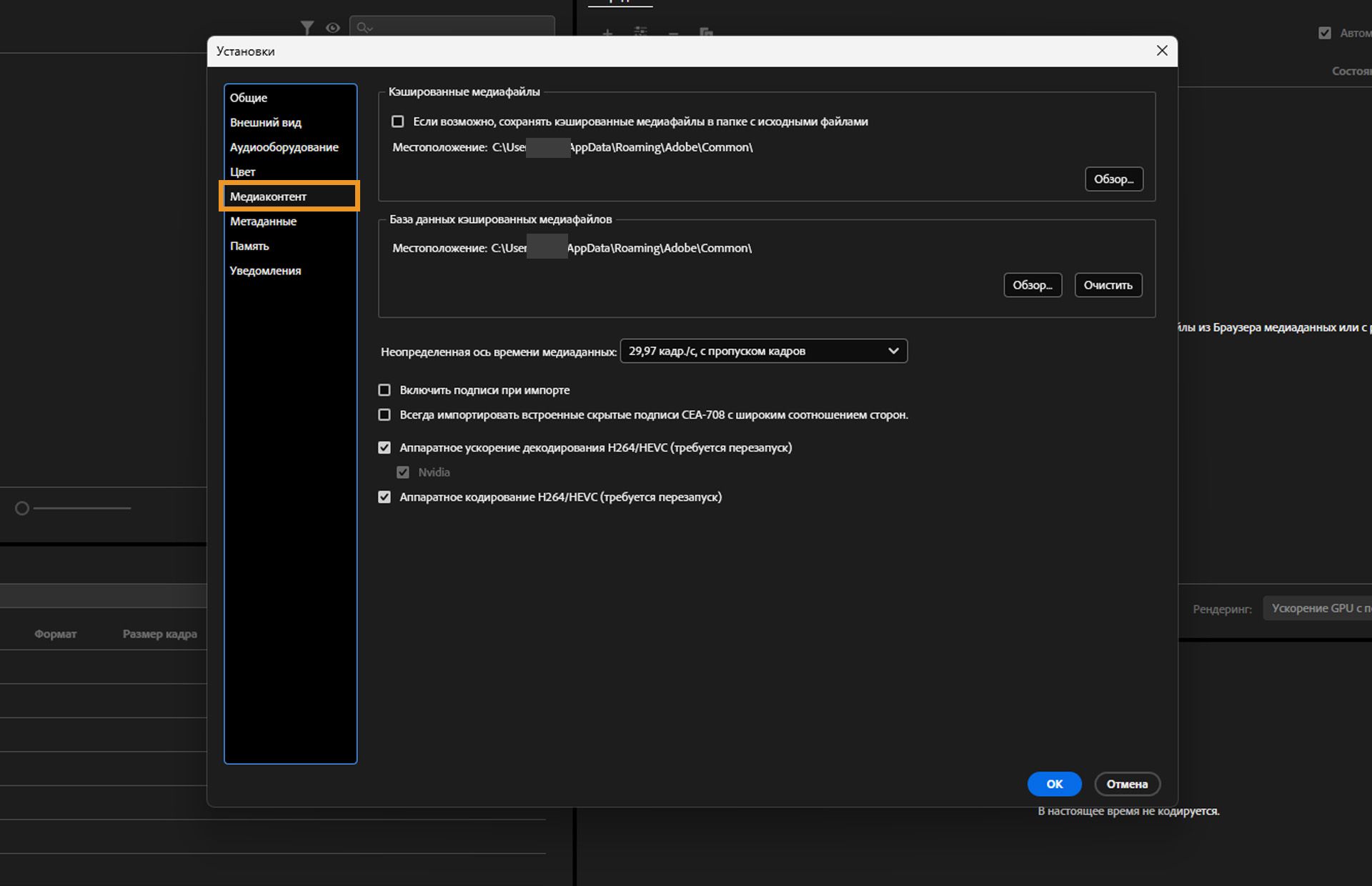
Task: Click the duplicate icon in the queue toolbar
Action: click(706, 32)
